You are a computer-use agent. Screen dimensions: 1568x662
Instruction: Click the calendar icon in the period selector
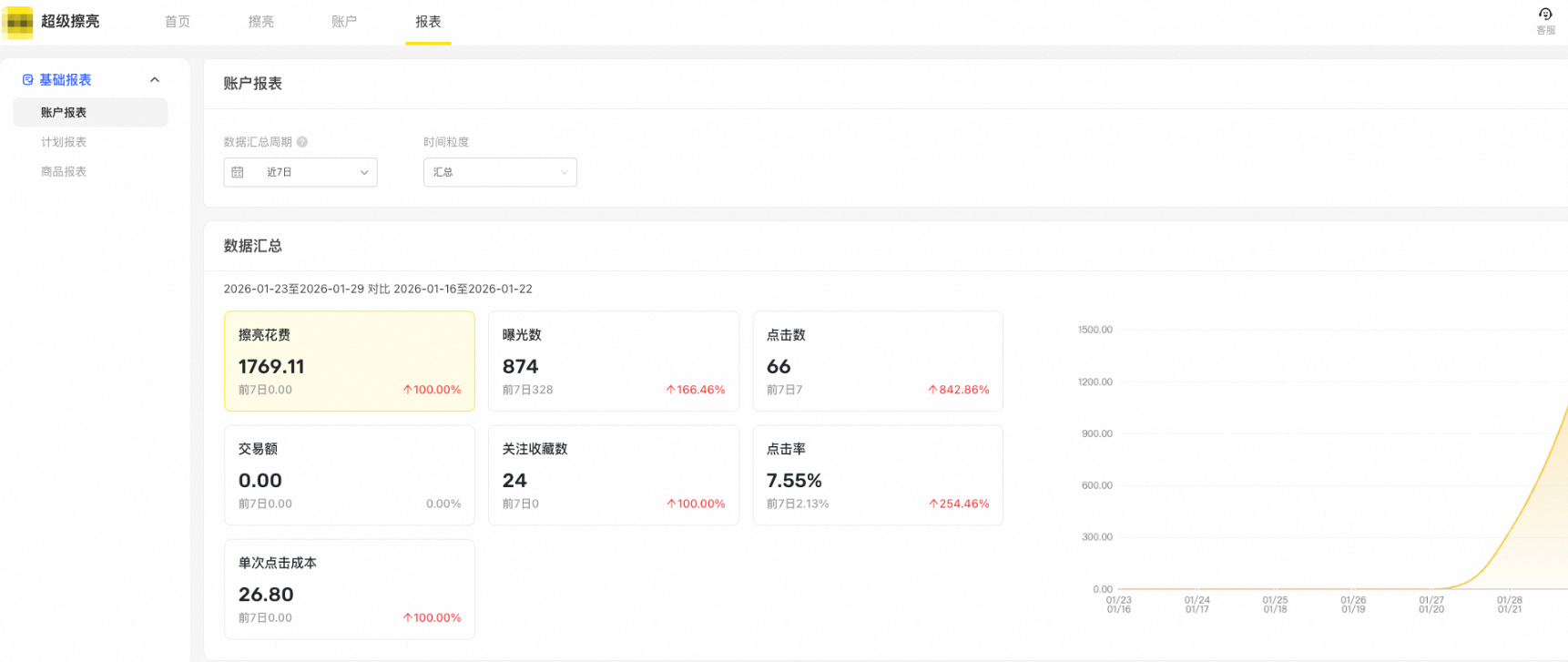pos(238,172)
